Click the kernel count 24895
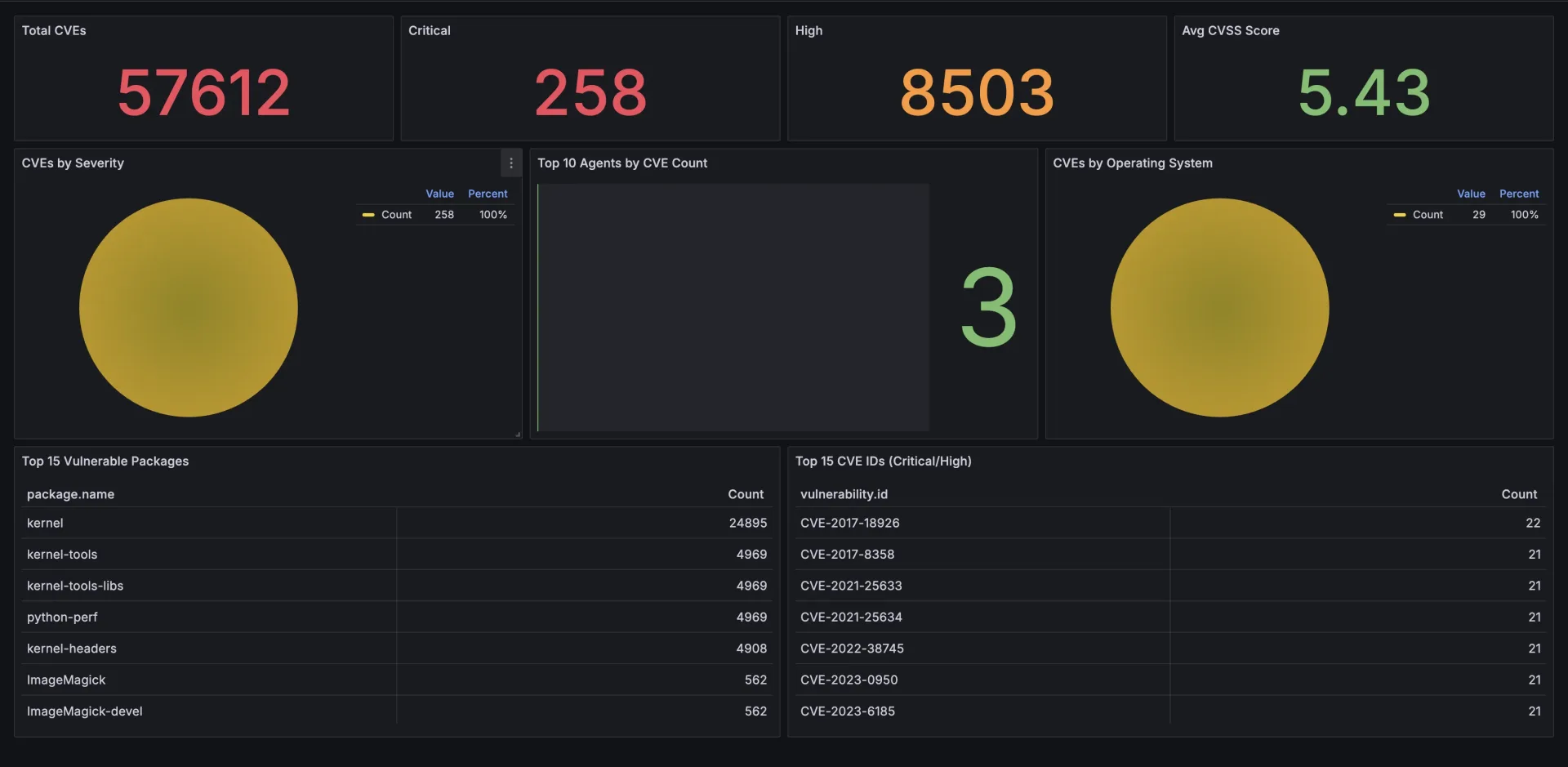The height and width of the screenshot is (767, 1568). [x=748, y=523]
